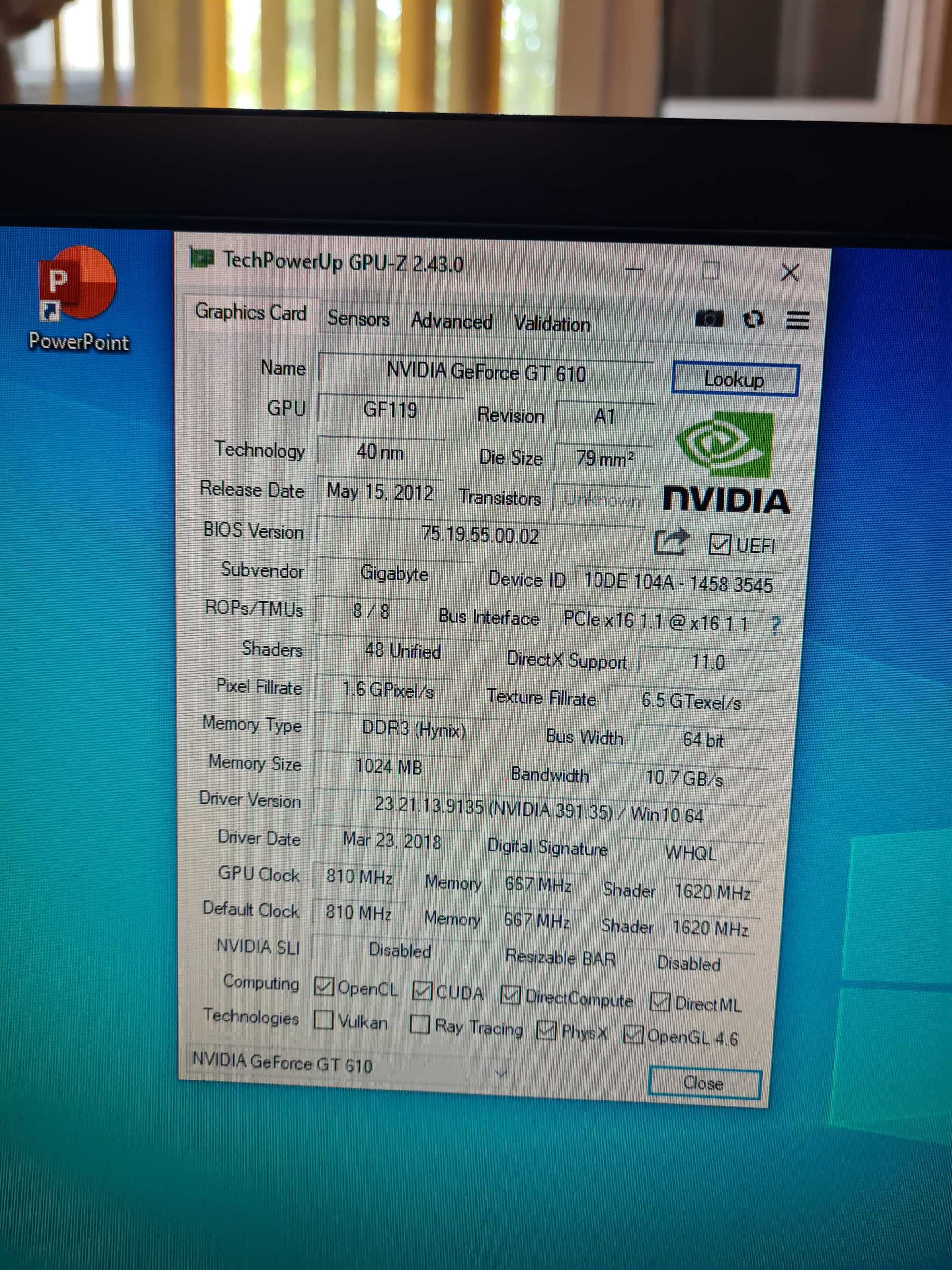Click the GPU Clock field 810 MHz
The width and height of the screenshot is (952, 1270).
click(359, 877)
